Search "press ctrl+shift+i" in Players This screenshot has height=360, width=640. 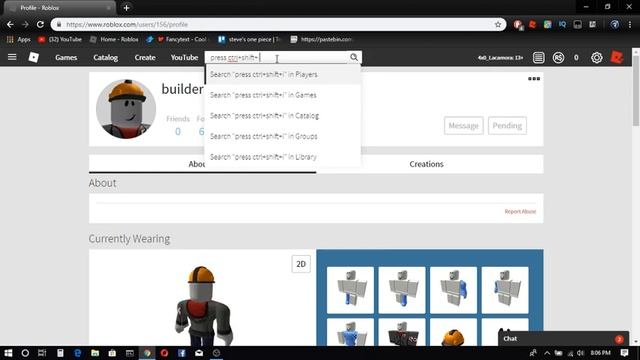click(283, 74)
